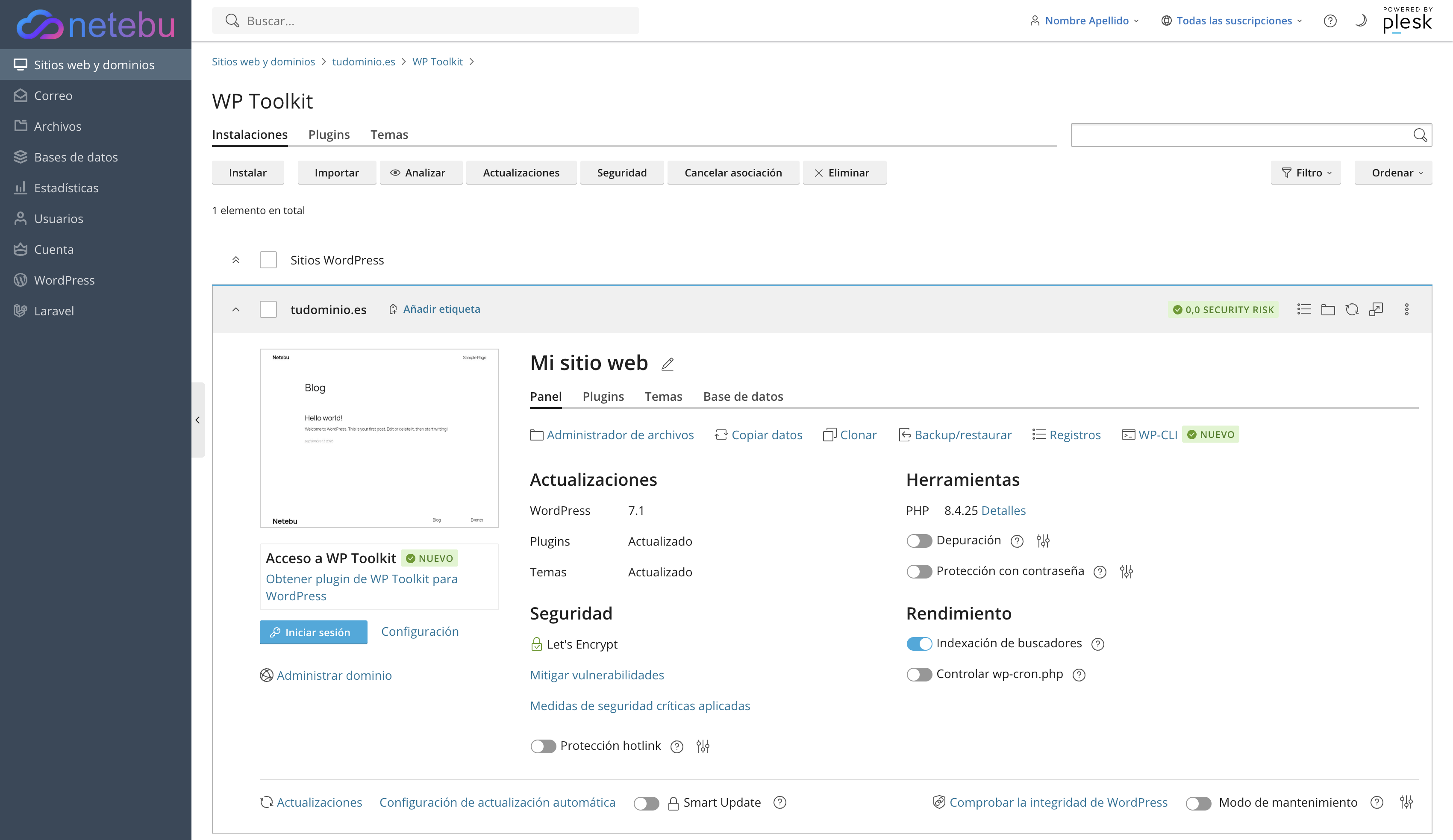The height and width of the screenshot is (840, 1453).
Task: Open Protección hotlink settings icon
Action: 703,746
